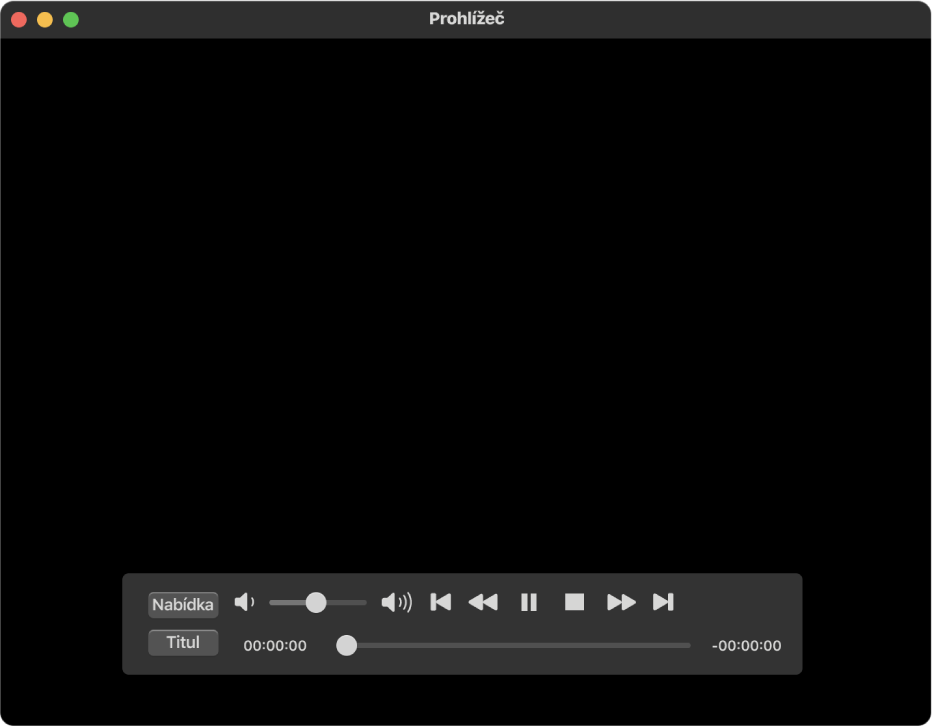Click the maximum volume speaker icon
The image size is (934, 726).
[x=397, y=602]
